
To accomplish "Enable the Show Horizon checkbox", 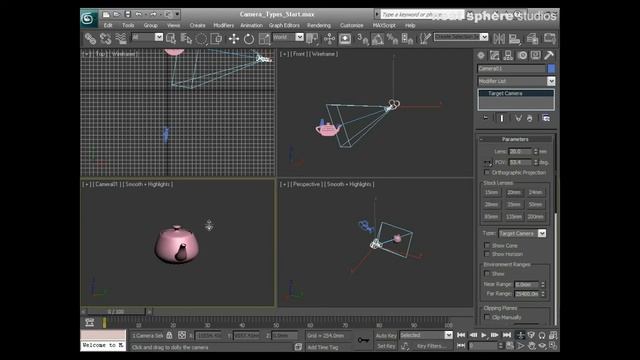I will 487,254.
